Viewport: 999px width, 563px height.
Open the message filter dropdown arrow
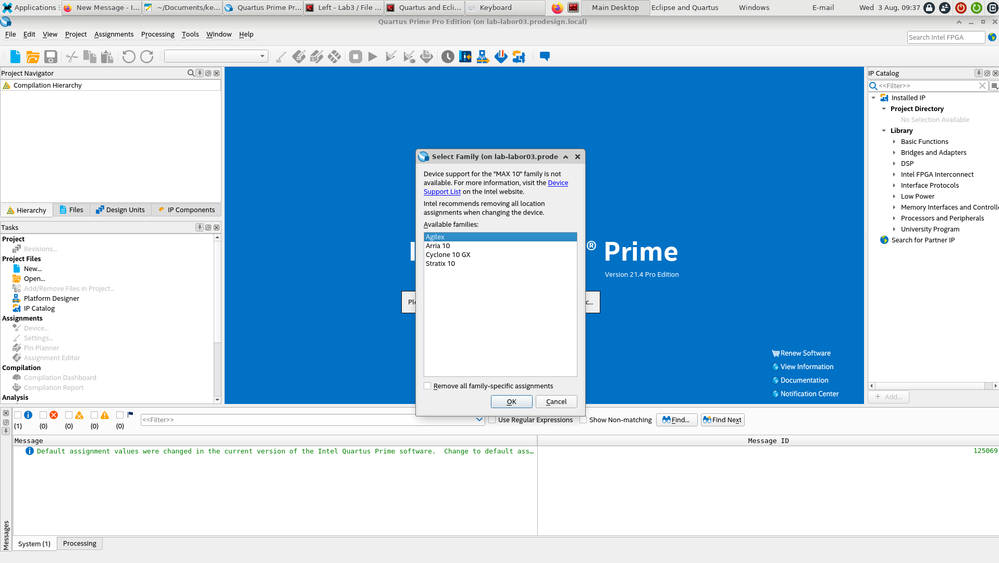coord(479,420)
